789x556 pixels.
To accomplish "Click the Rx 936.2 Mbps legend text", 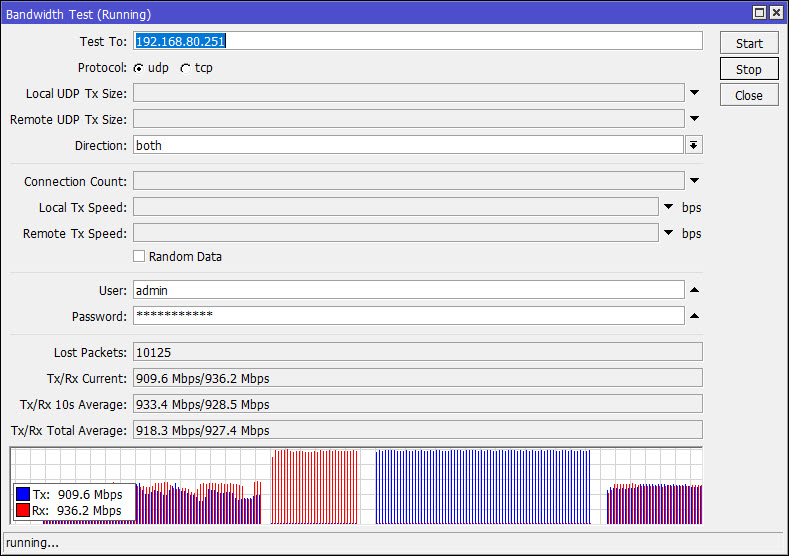I will click(76, 511).
